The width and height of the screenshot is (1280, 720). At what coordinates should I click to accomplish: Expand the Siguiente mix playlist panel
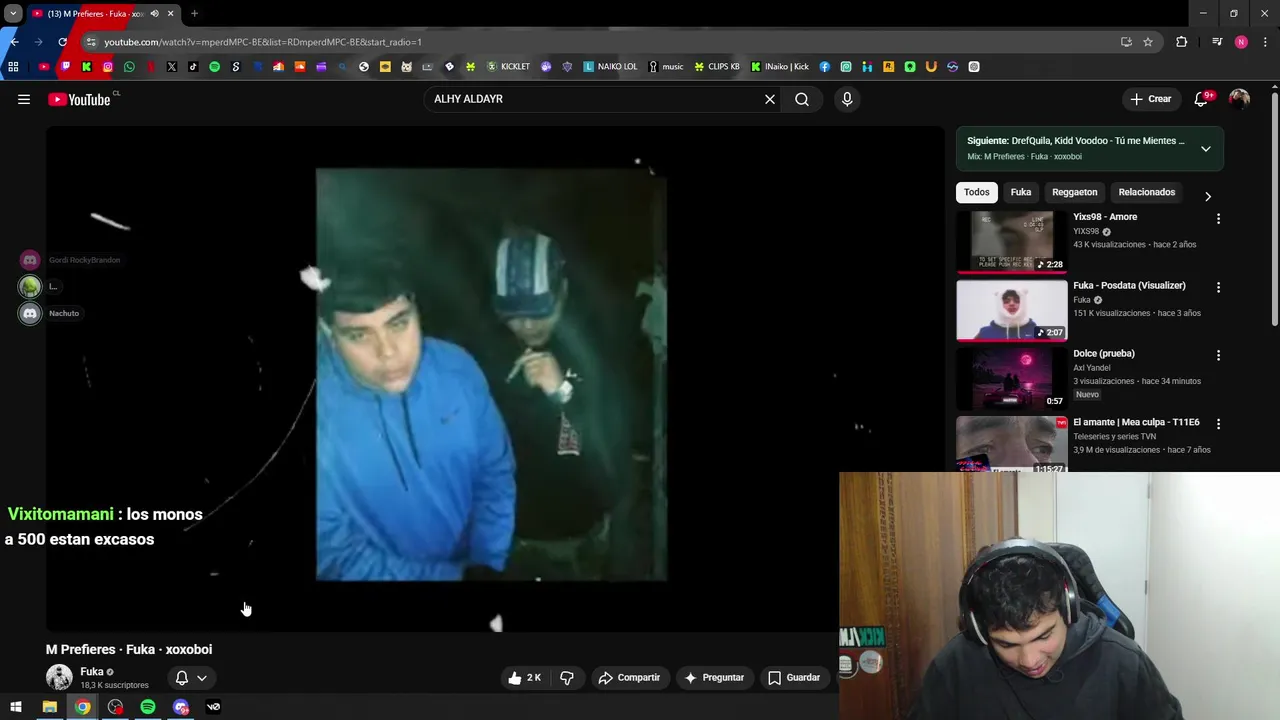pos(1206,149)
